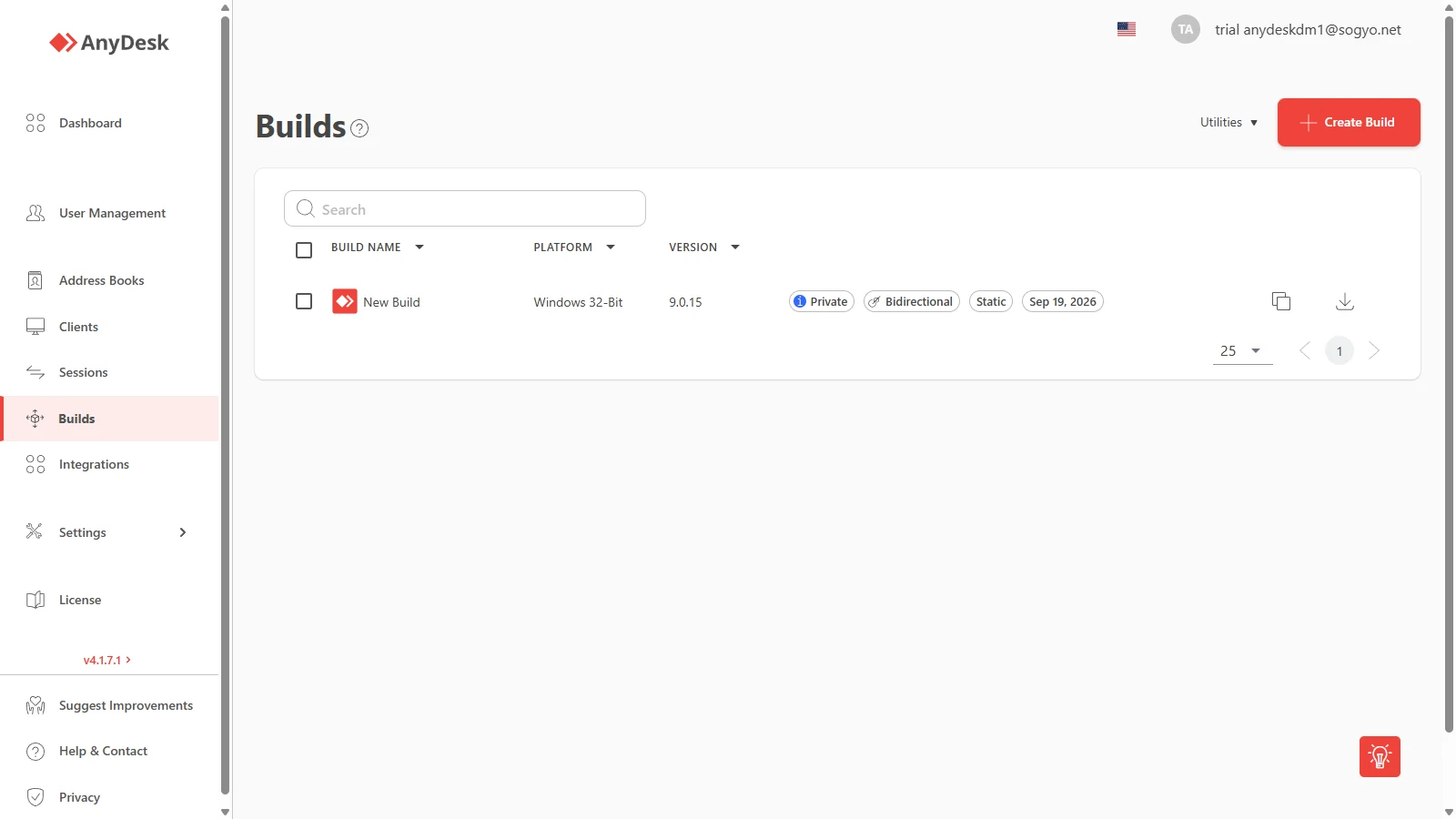Click the Integrations icon
1456x819 pixels.
[35, 464]
